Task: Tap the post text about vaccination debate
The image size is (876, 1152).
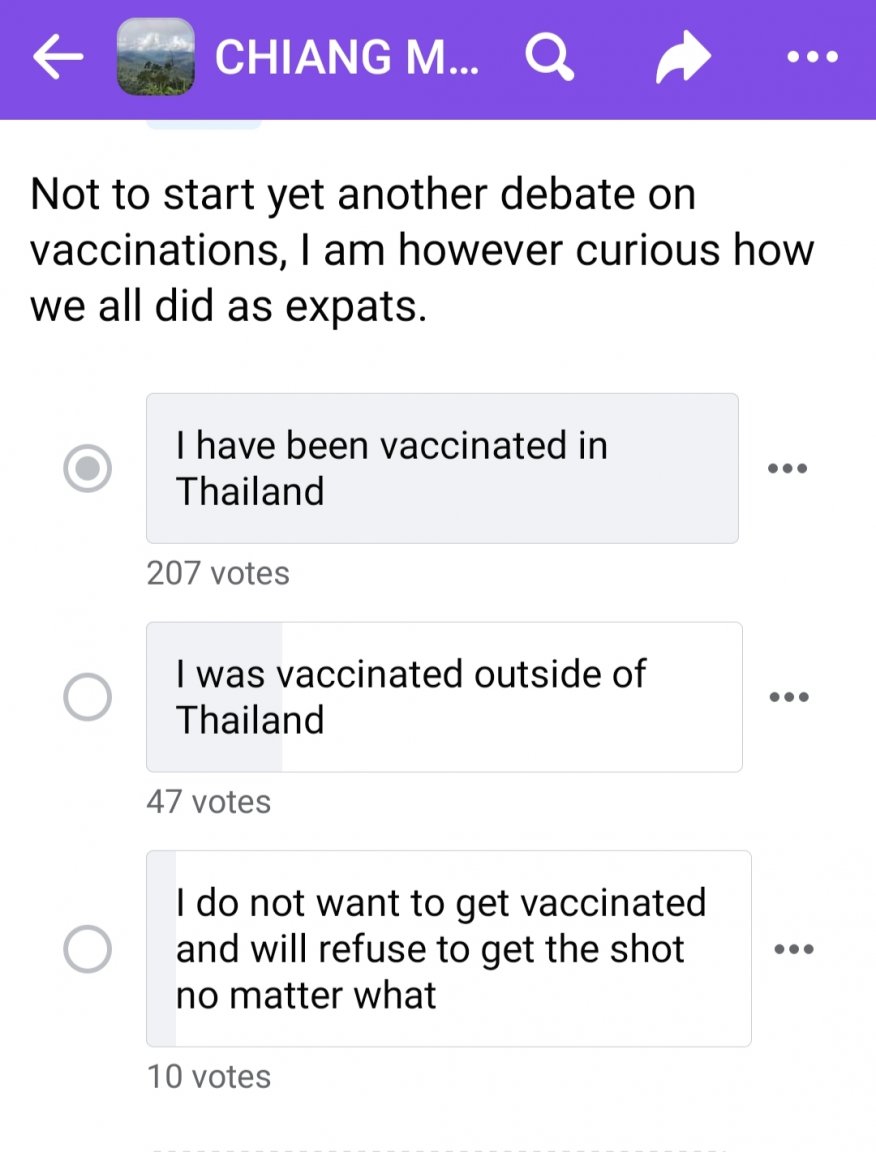Action: [422, 250]
